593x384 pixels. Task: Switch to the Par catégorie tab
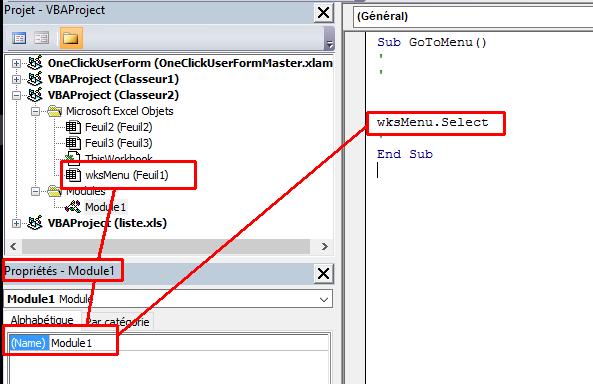(118, 322)
